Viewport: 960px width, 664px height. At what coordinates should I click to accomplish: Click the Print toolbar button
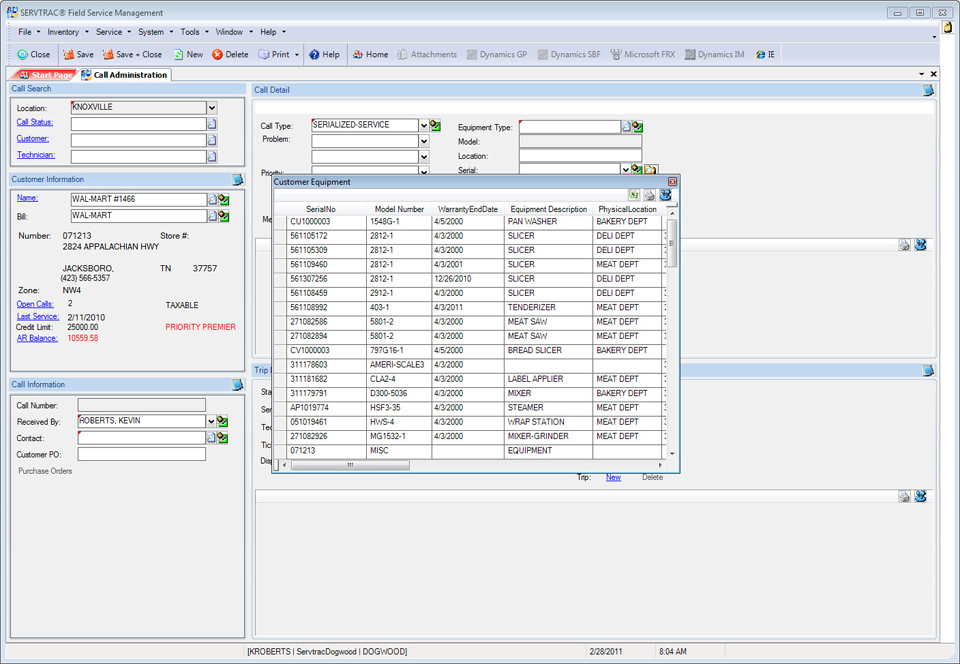274,54
